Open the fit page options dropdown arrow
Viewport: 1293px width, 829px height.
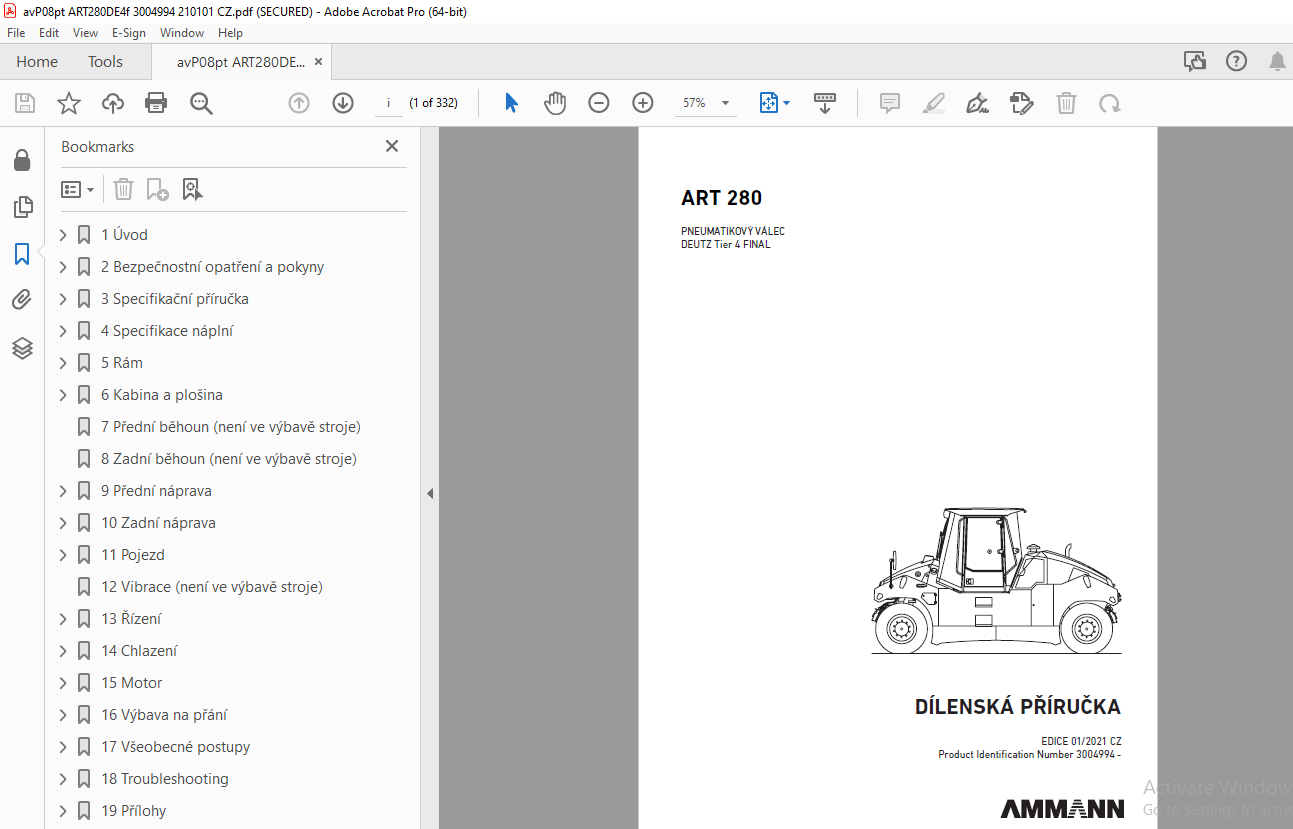pos(787,103)
